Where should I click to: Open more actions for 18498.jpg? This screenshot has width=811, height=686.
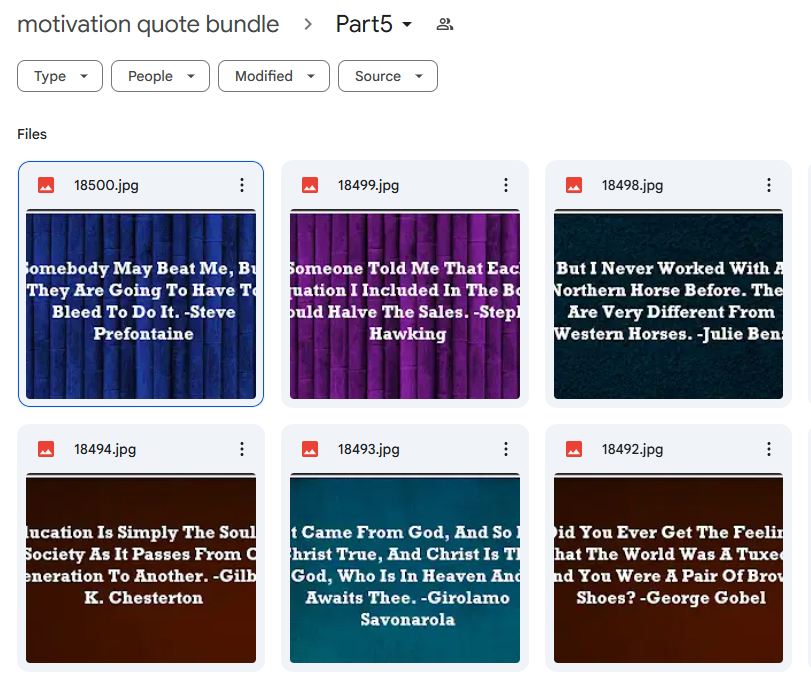pos(769,185)
